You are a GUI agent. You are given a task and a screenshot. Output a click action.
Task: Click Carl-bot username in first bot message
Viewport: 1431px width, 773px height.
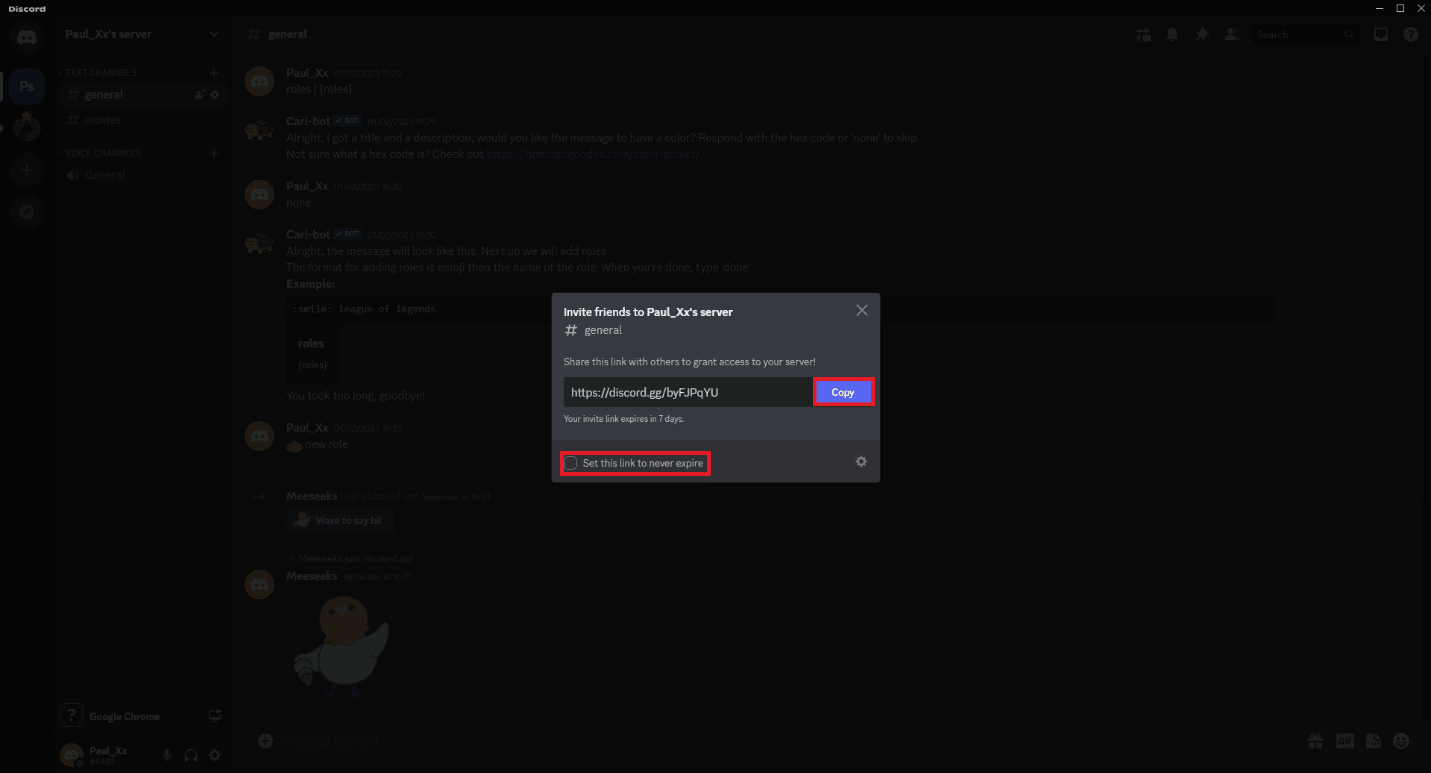(307, 122)
